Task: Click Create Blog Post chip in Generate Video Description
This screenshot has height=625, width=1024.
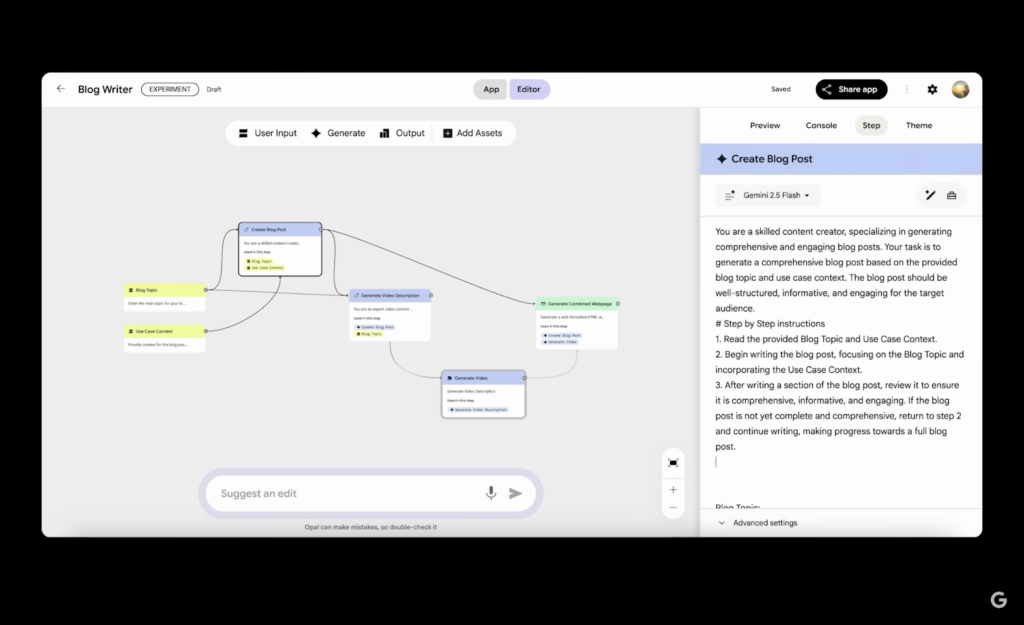Action: coord(375,327)
